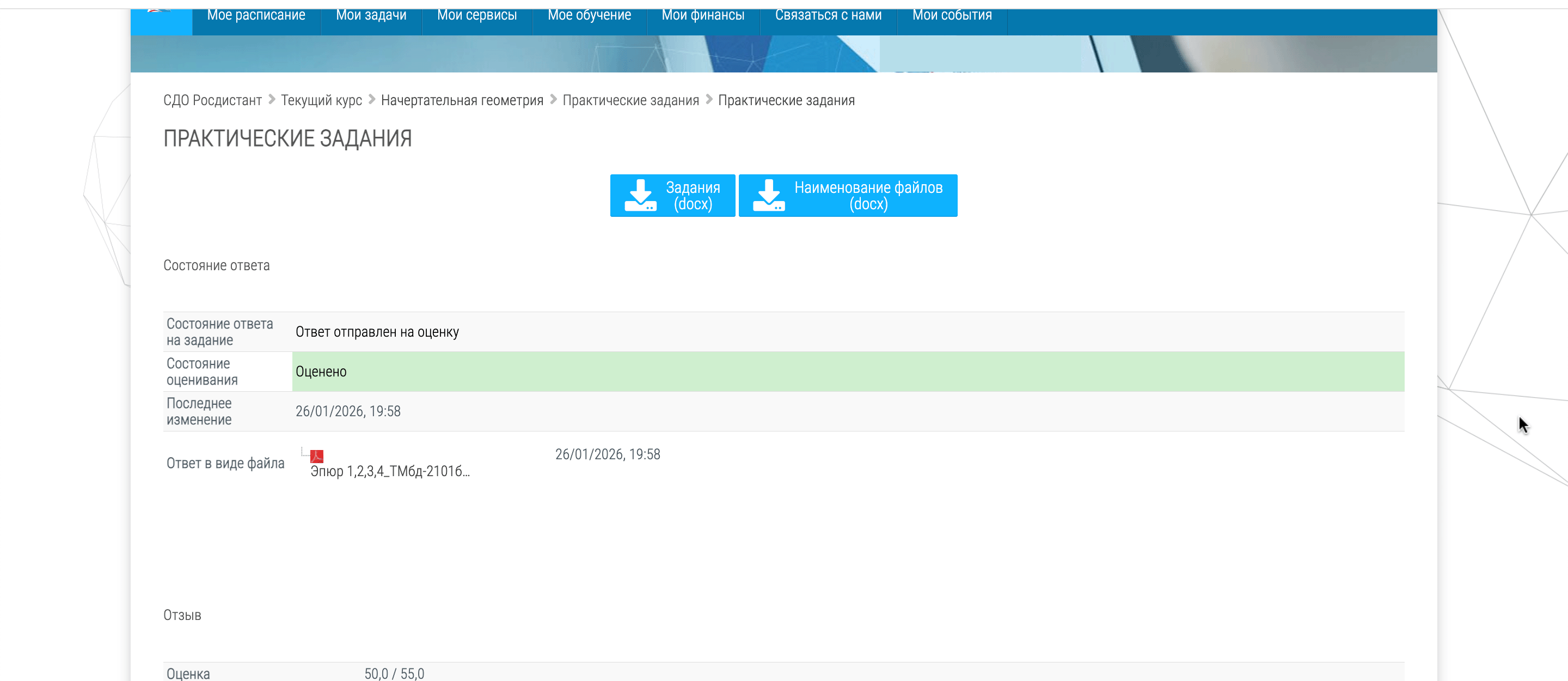1568x681 pixels.
Task: Open the Эпюр 1,2,3,4_ТМбд-2101б file
Action: 390,471
